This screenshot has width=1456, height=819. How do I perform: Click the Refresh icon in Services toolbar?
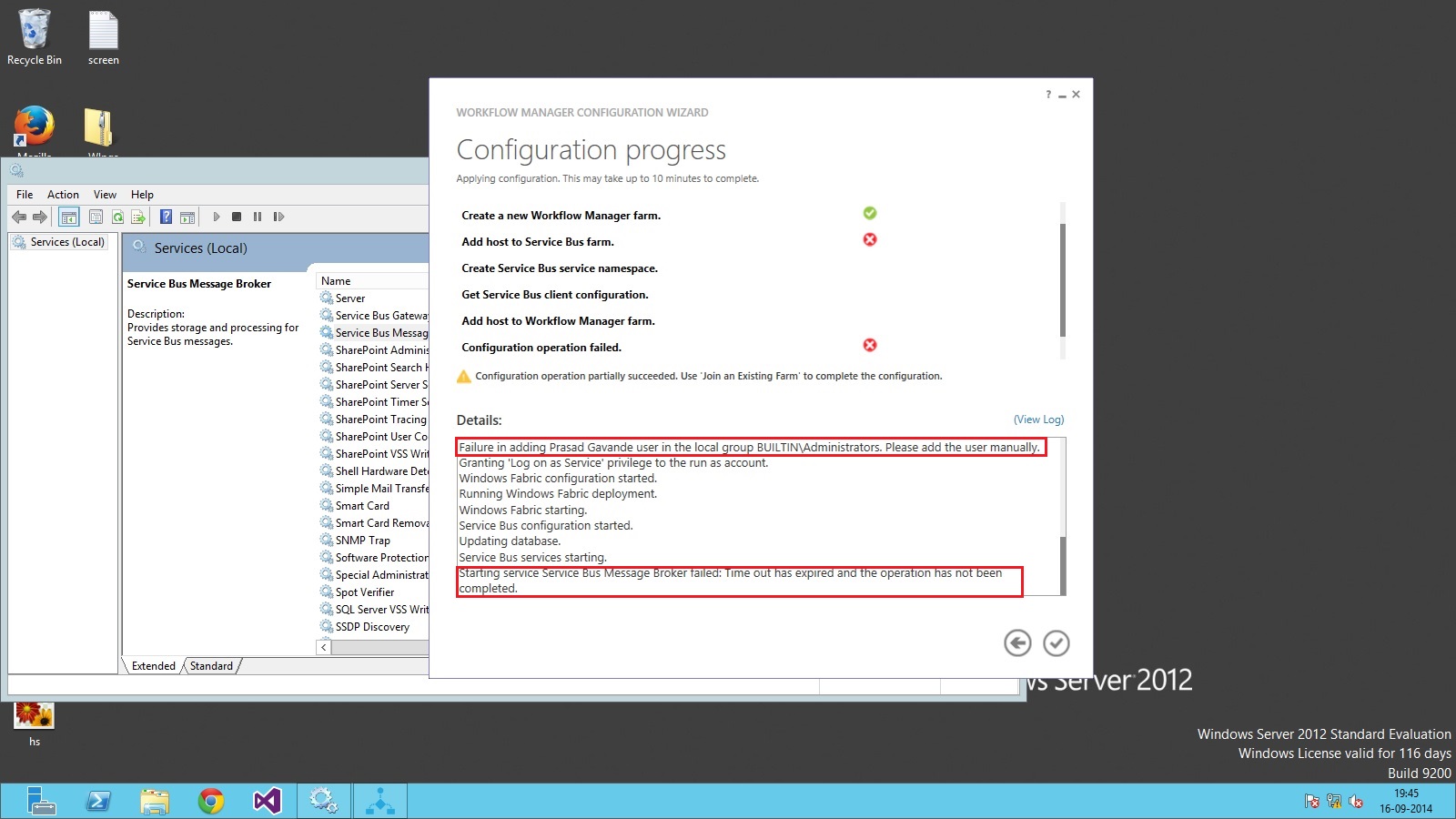(x=117, y=217)
